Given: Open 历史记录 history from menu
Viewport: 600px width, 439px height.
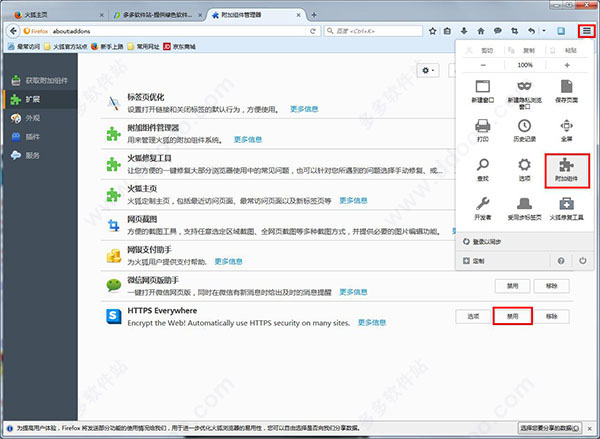Looking at the screenshot, I should 524,131.
